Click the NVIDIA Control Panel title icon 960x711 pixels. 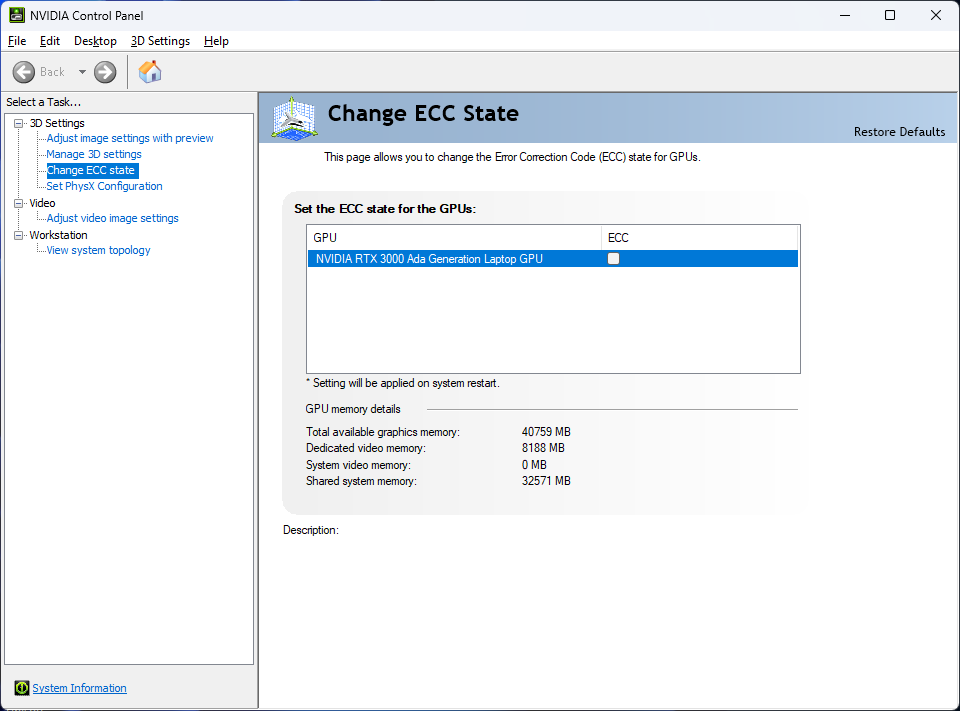17,15
